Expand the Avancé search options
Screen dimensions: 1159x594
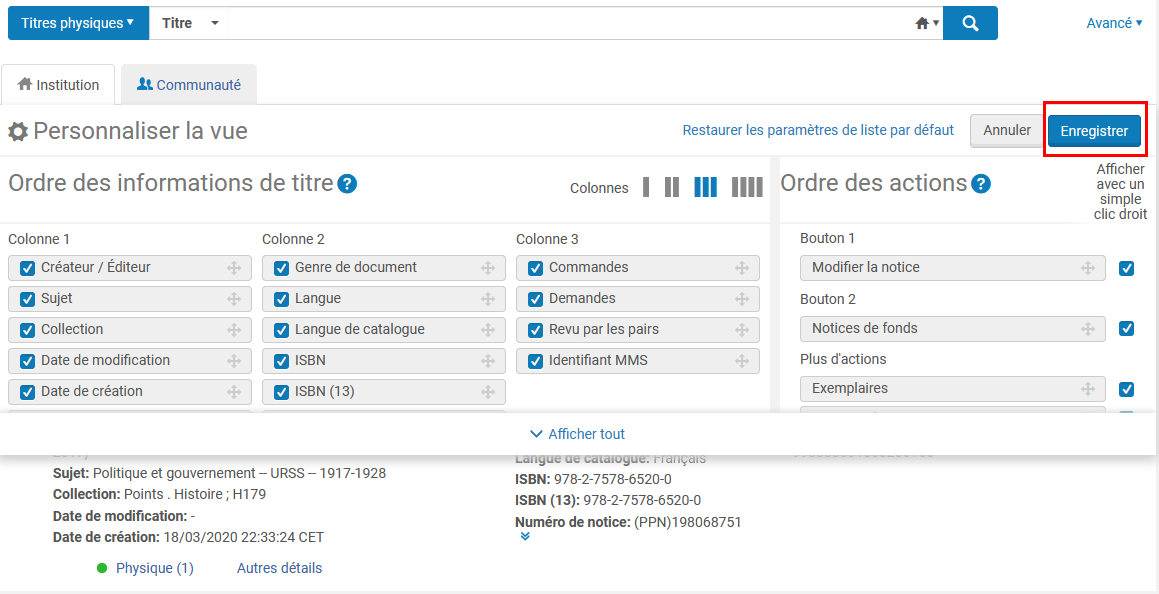[1114, 23]
